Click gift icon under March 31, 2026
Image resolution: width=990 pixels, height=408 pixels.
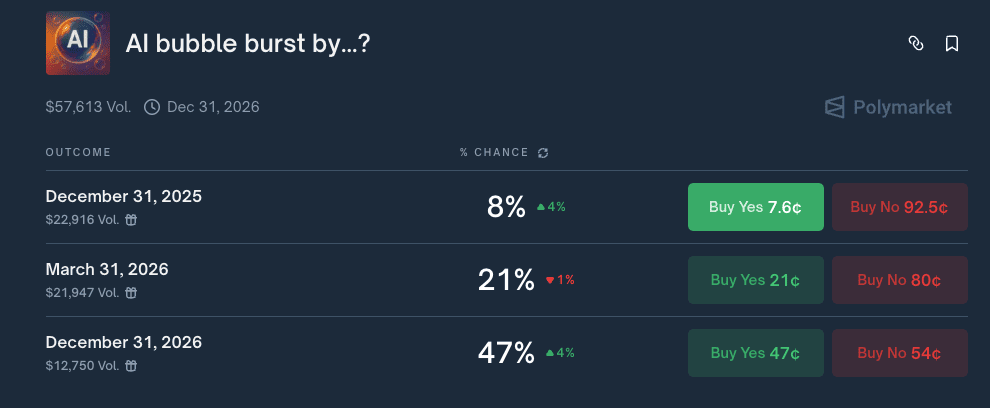coord(130,293)
